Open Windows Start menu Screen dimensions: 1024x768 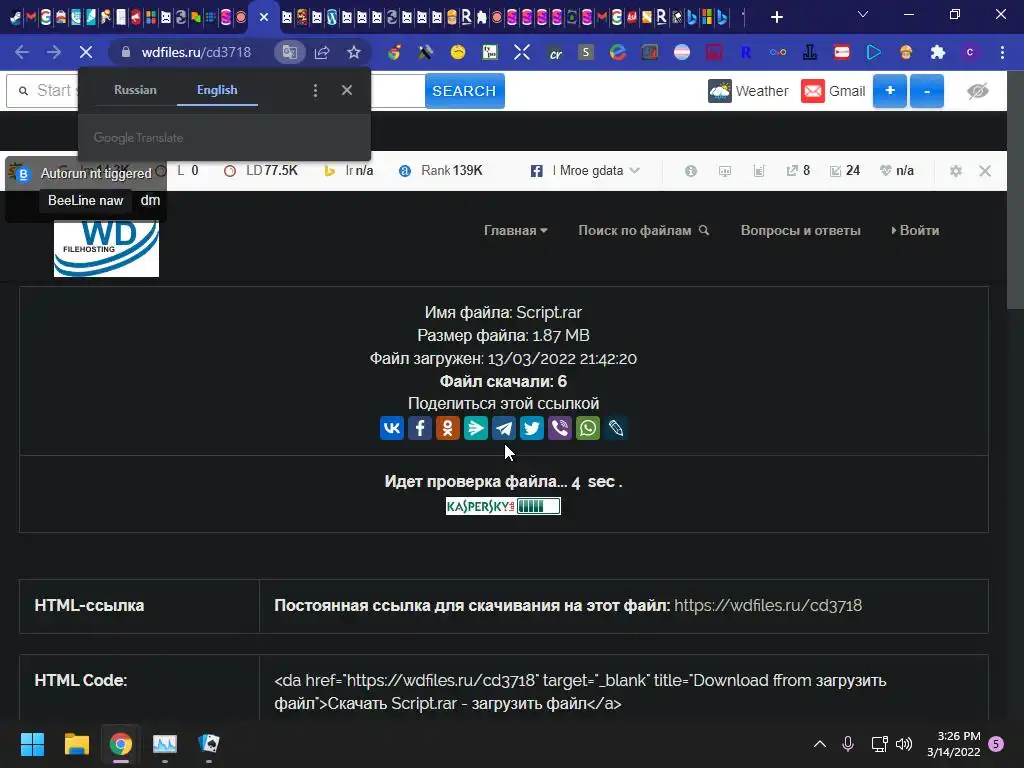pyautogui.click(x=32, y=744)
